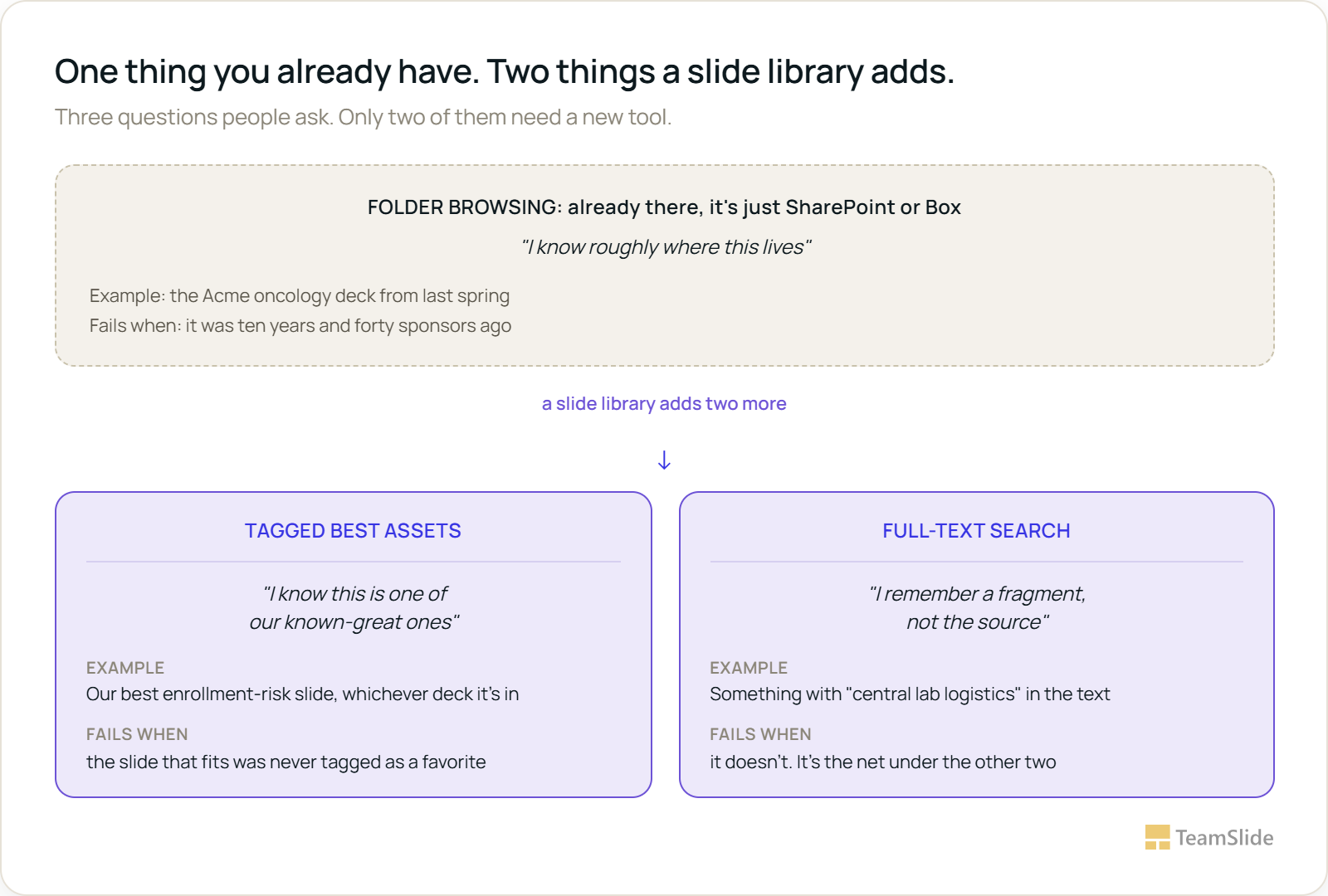
Task: Click the TeamSlide brand name text
Action: coord(1224,838)
